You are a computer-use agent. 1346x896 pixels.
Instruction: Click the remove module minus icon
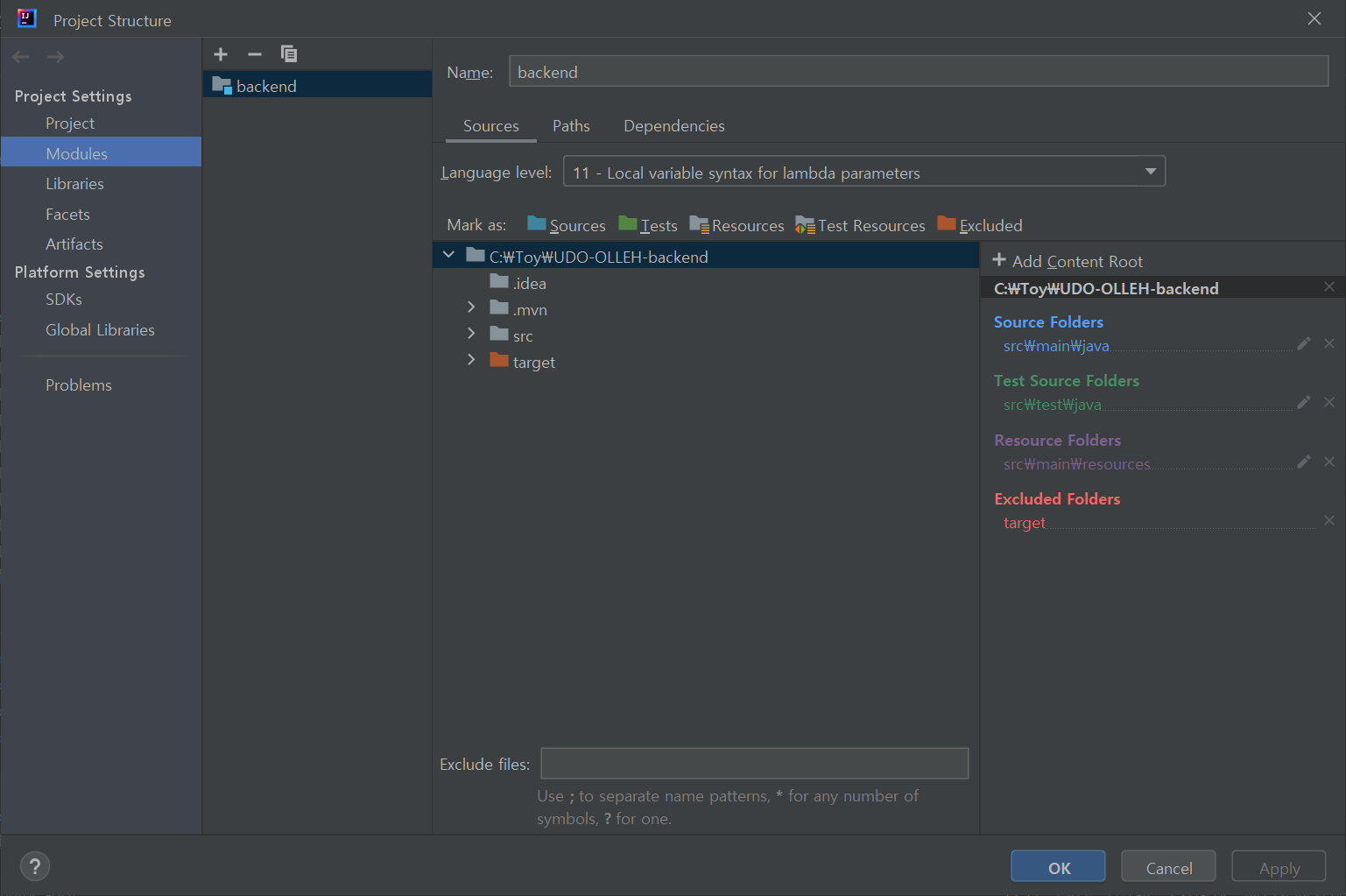coord(254,53)
